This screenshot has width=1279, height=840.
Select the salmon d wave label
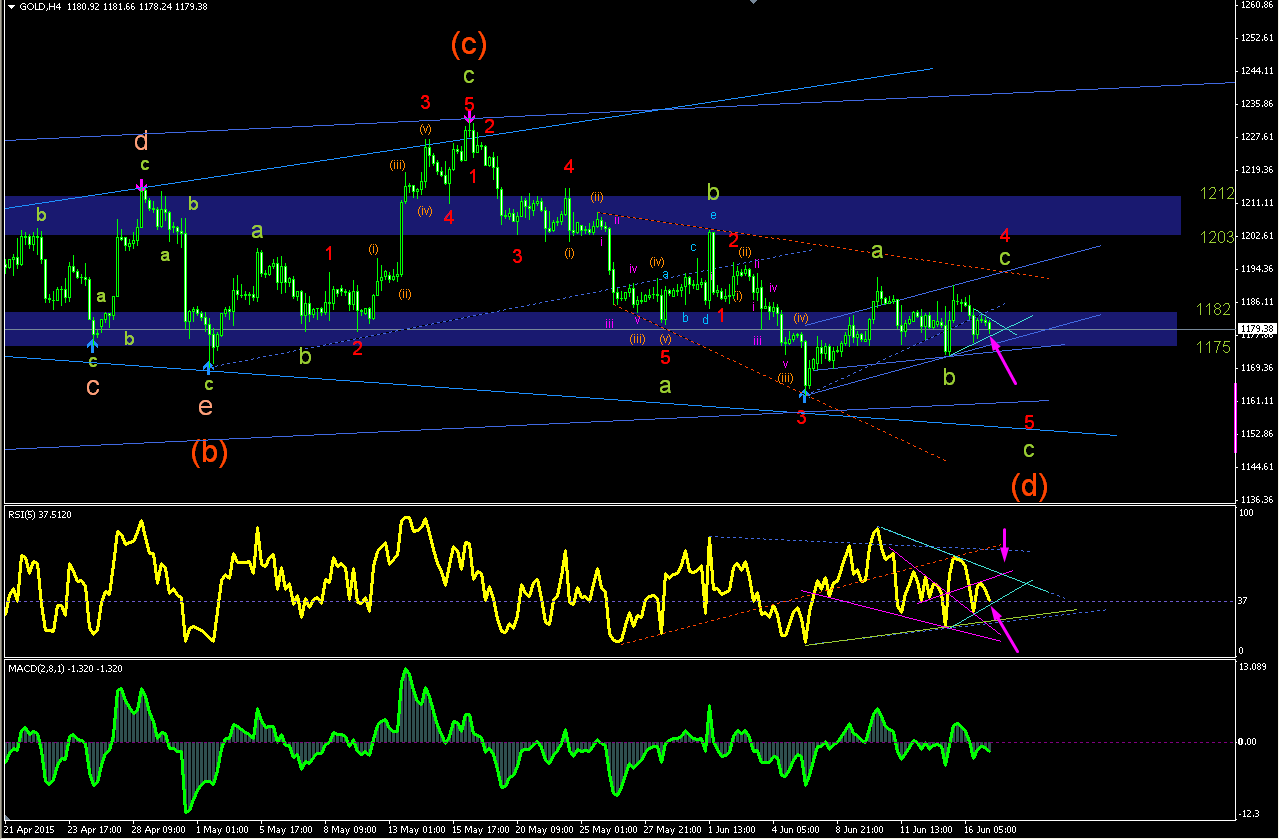tap(143, 142)
